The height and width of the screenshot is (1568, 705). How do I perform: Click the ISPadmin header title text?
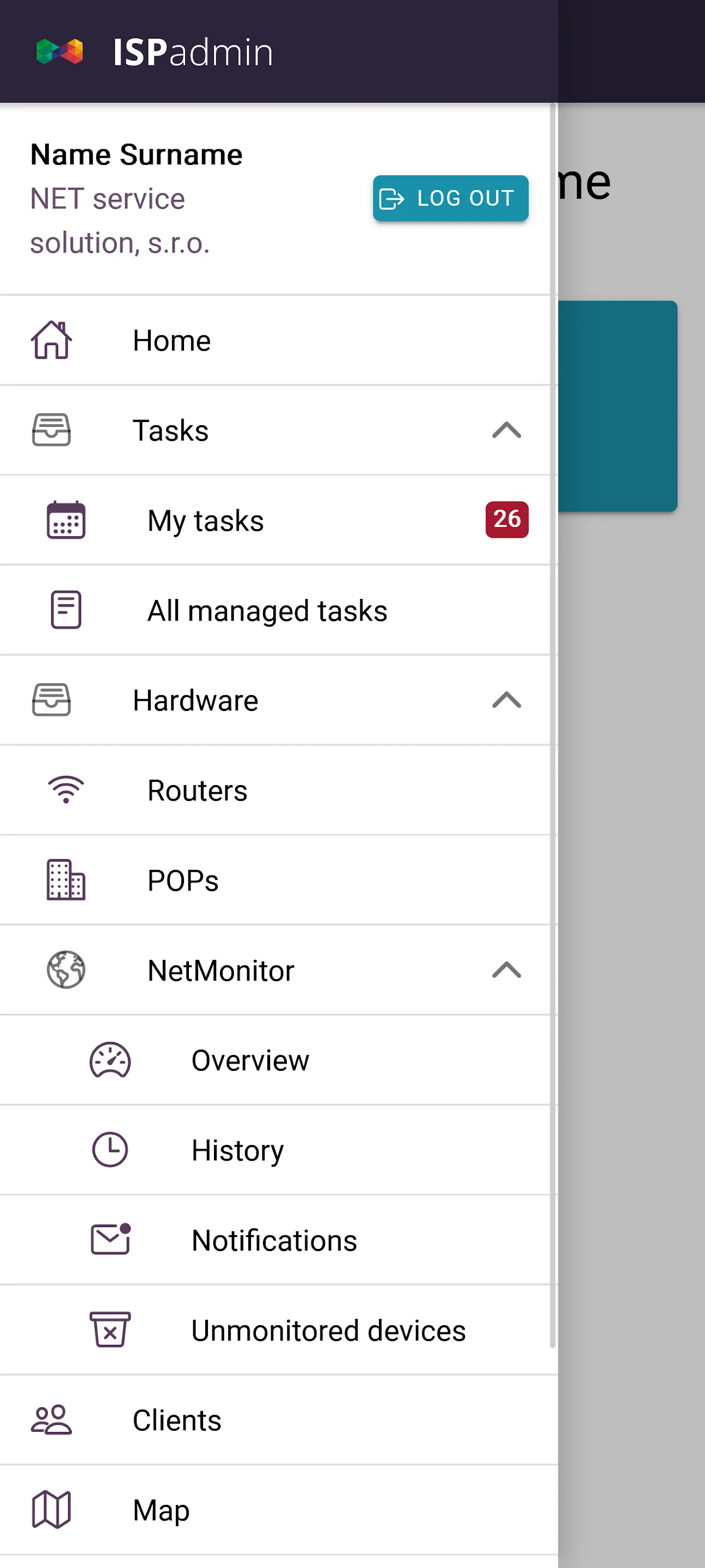193,52
